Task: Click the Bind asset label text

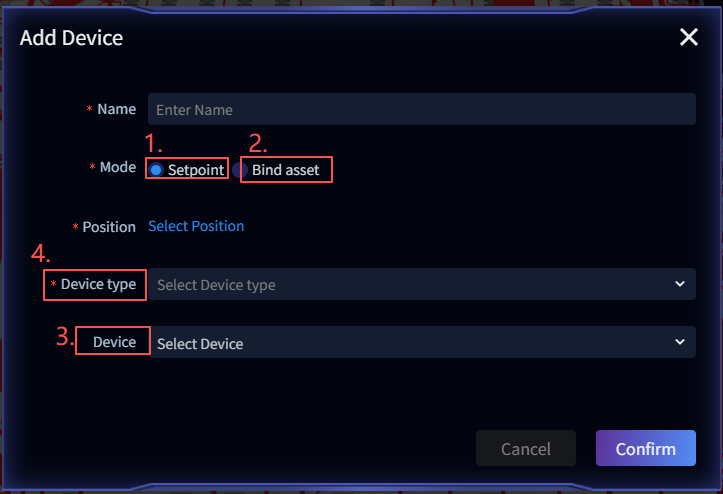Action: [286, 170]
